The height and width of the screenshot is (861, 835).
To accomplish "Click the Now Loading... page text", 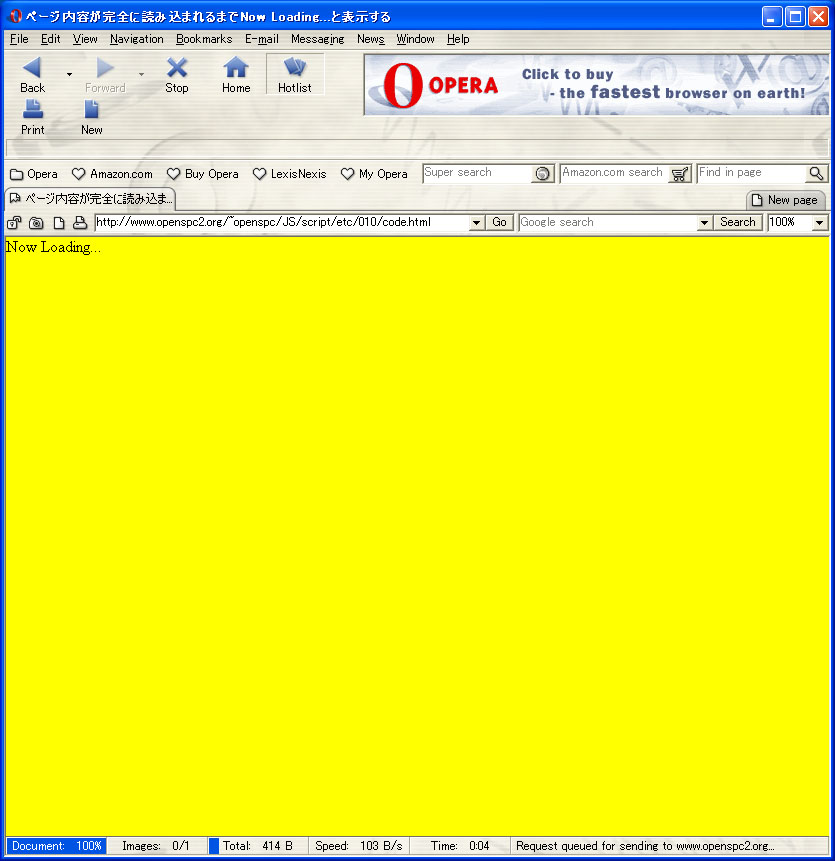I will pos(53,248).
